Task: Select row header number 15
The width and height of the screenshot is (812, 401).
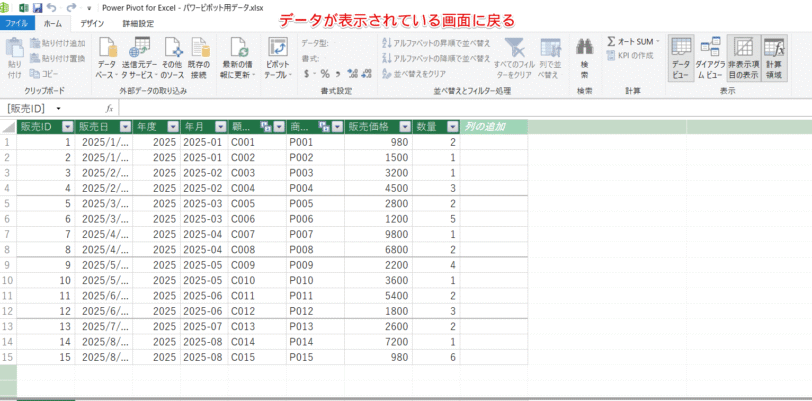Action: point(8,357)
